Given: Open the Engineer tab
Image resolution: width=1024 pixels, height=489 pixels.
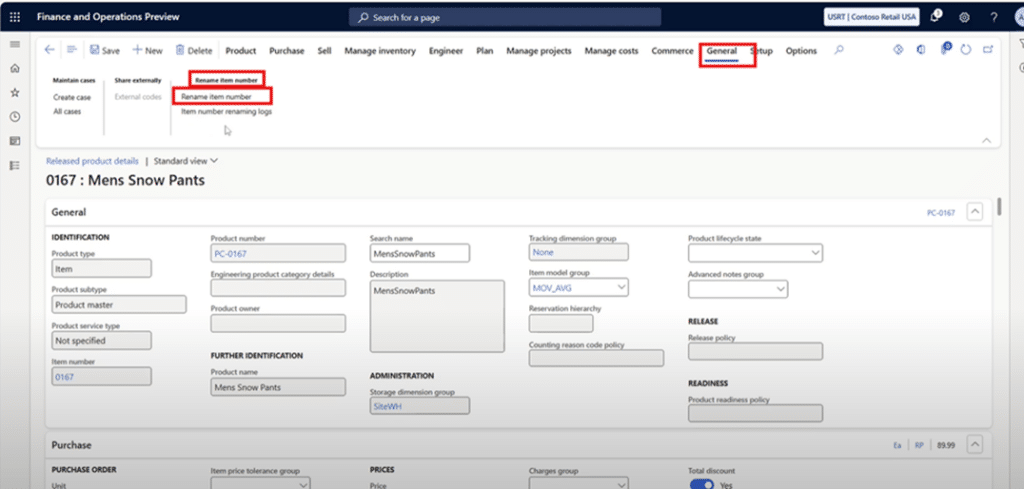Looking at the screenshot, I should point(446,51).
